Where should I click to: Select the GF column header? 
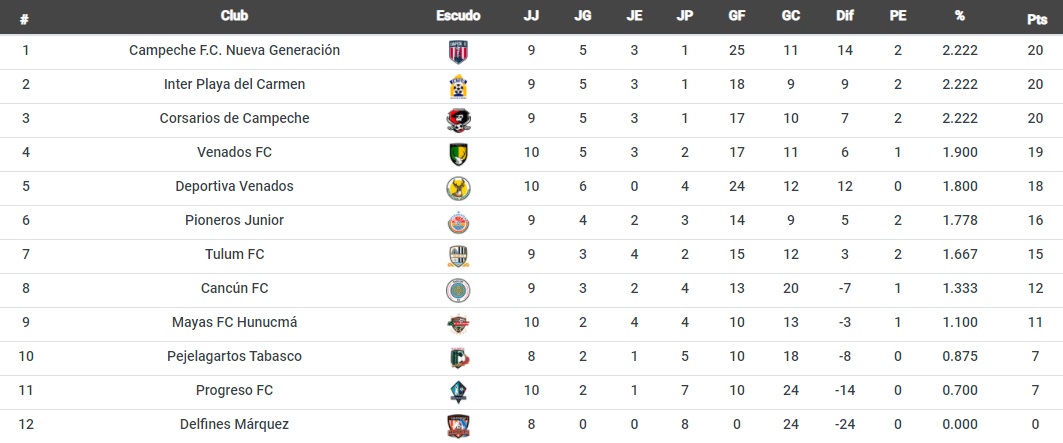736,16
